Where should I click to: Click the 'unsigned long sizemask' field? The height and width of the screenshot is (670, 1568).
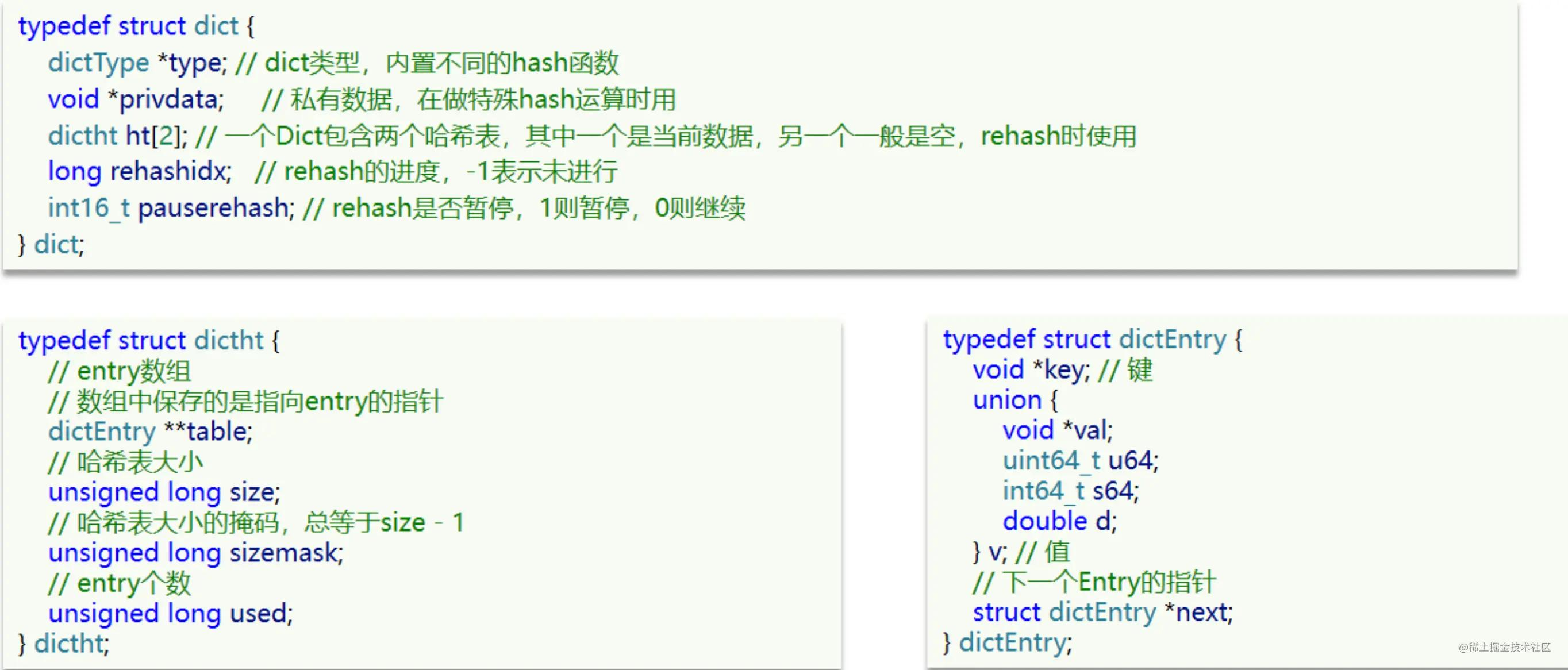point(195,553)
